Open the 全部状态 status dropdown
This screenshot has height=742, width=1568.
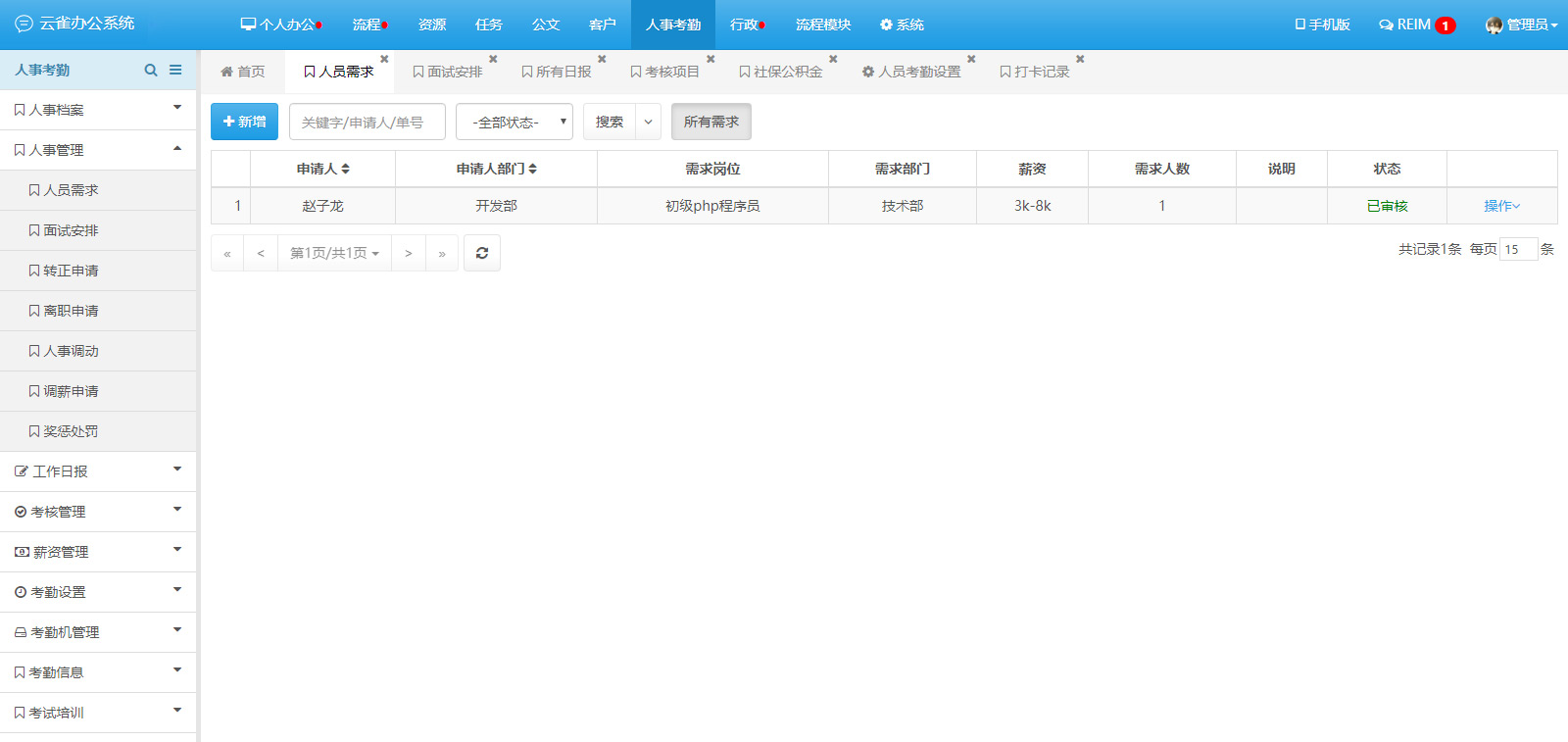tap(514, 122)
